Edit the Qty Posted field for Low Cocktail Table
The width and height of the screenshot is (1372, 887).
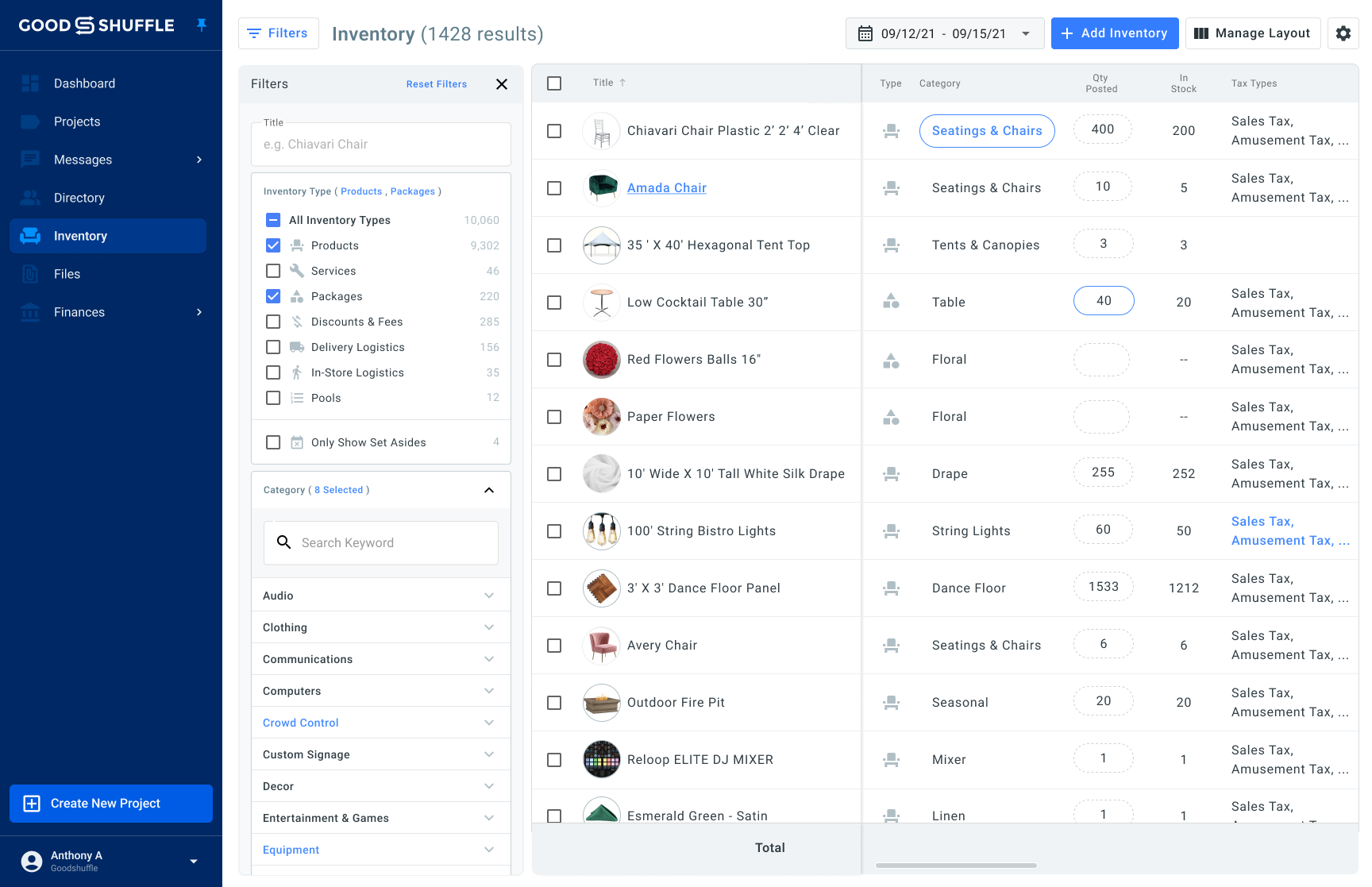point(1104,301)
